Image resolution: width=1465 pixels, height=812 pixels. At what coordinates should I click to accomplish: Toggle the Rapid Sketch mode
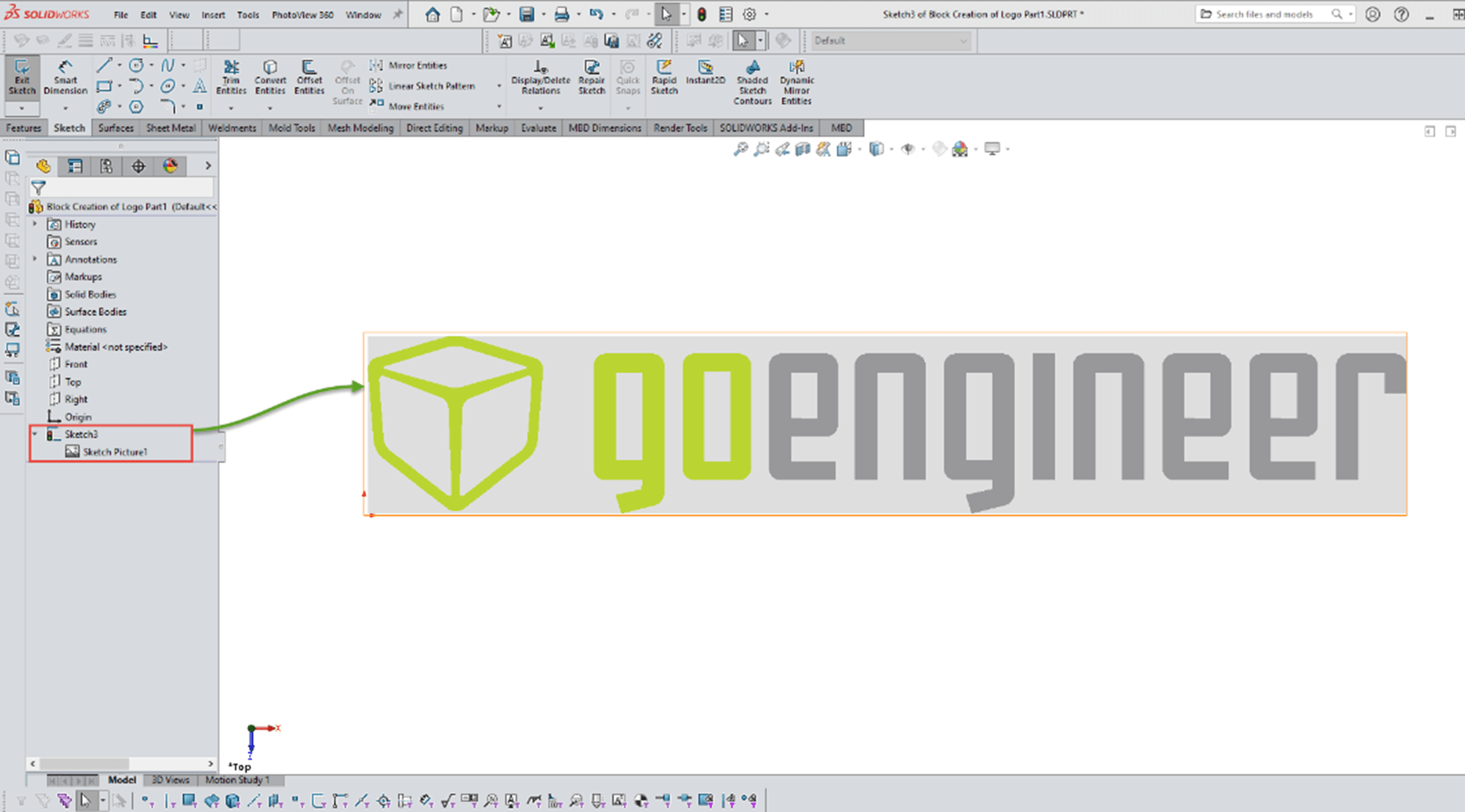tap(664, 77)
